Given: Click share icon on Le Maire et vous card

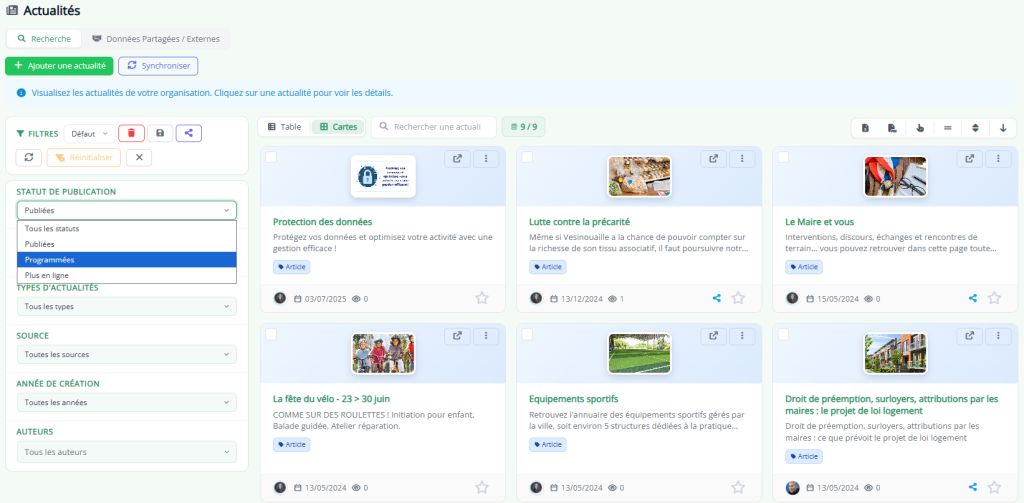Looking at the screenshot, I should coord(972,298).
